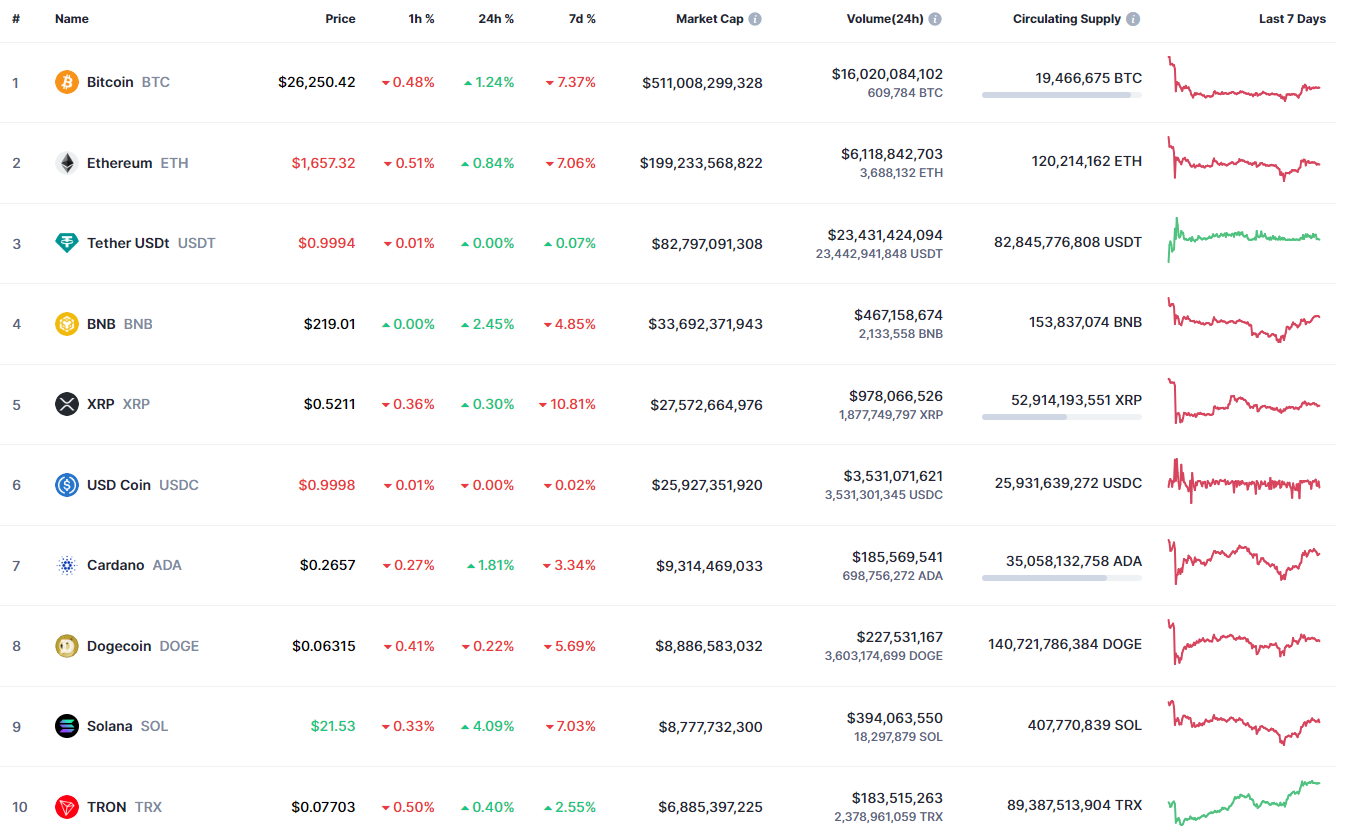This screenshot has height=836, width=1359.
Task: Click the Dogecoin DOGE coin icon
Action: [66, 645]
